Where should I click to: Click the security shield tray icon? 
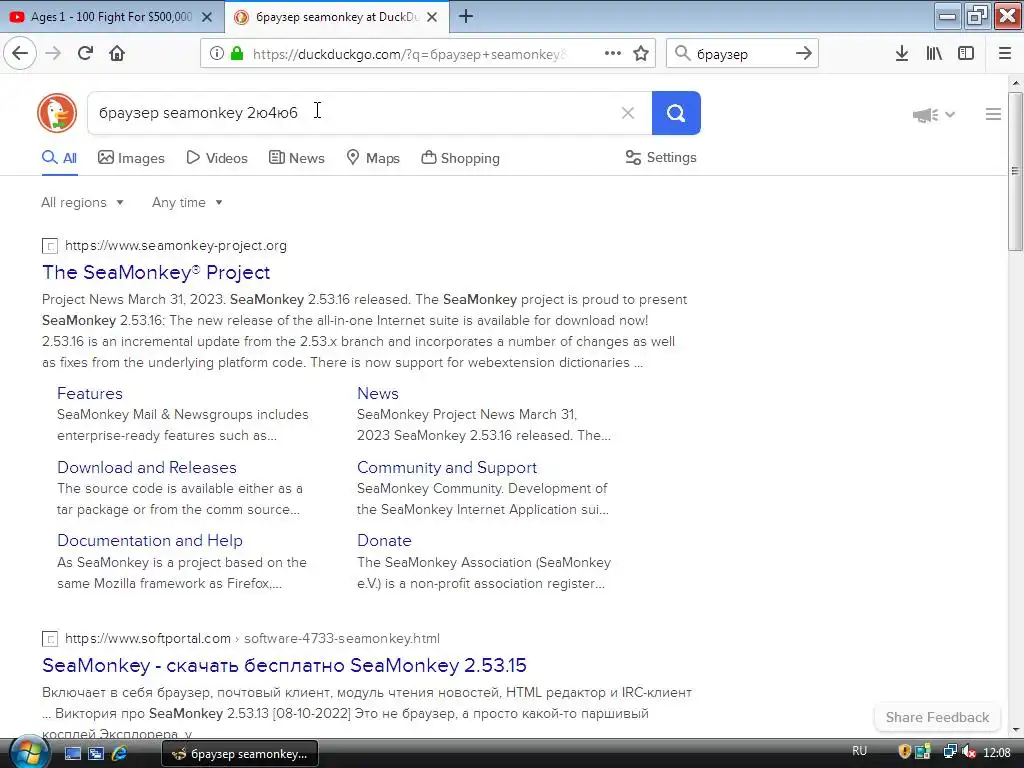pyautogui.click(x=904, y=752)
